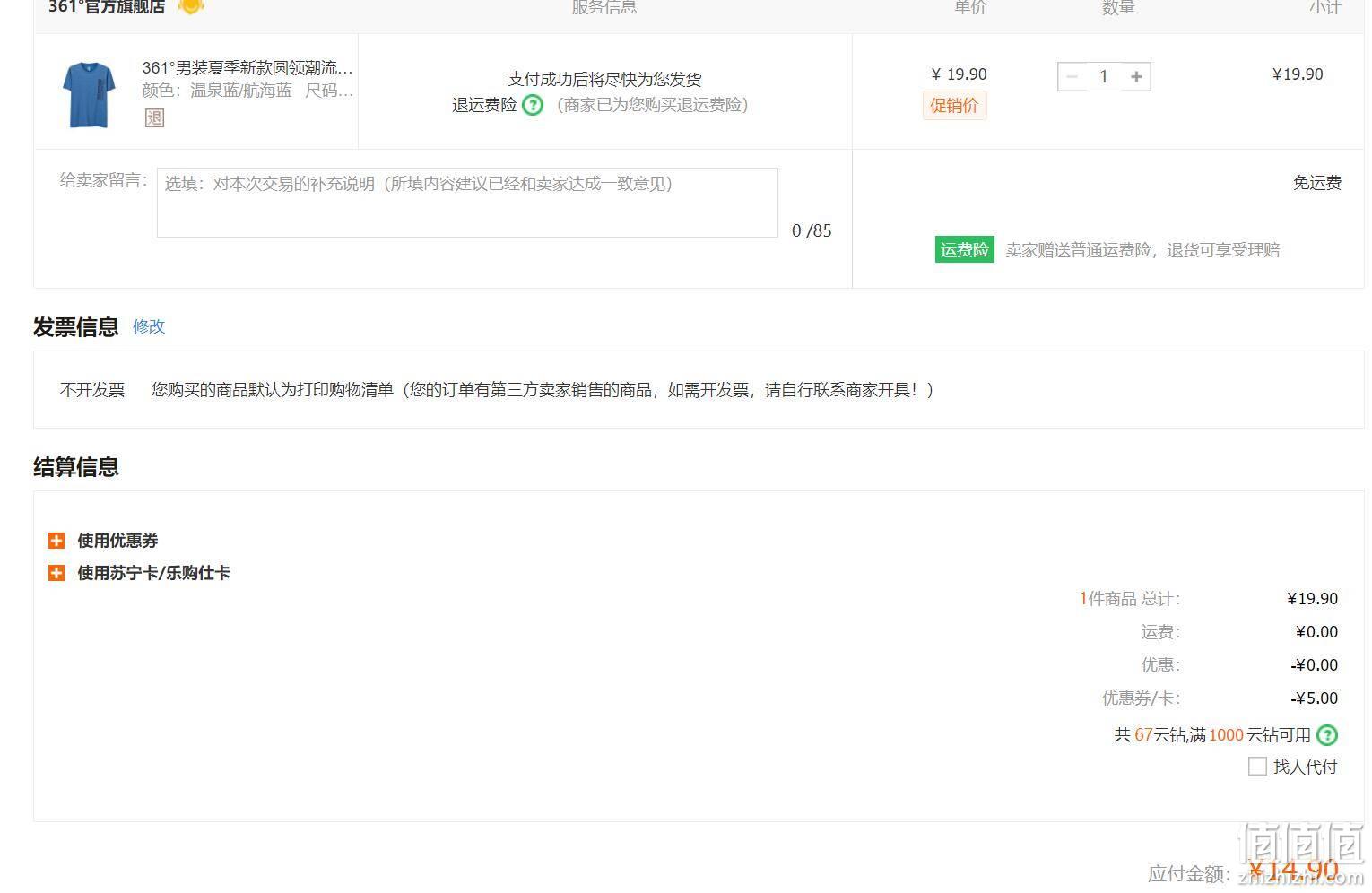Click the 1件商品 总计 amount ¥19.90

[1312, 599]
